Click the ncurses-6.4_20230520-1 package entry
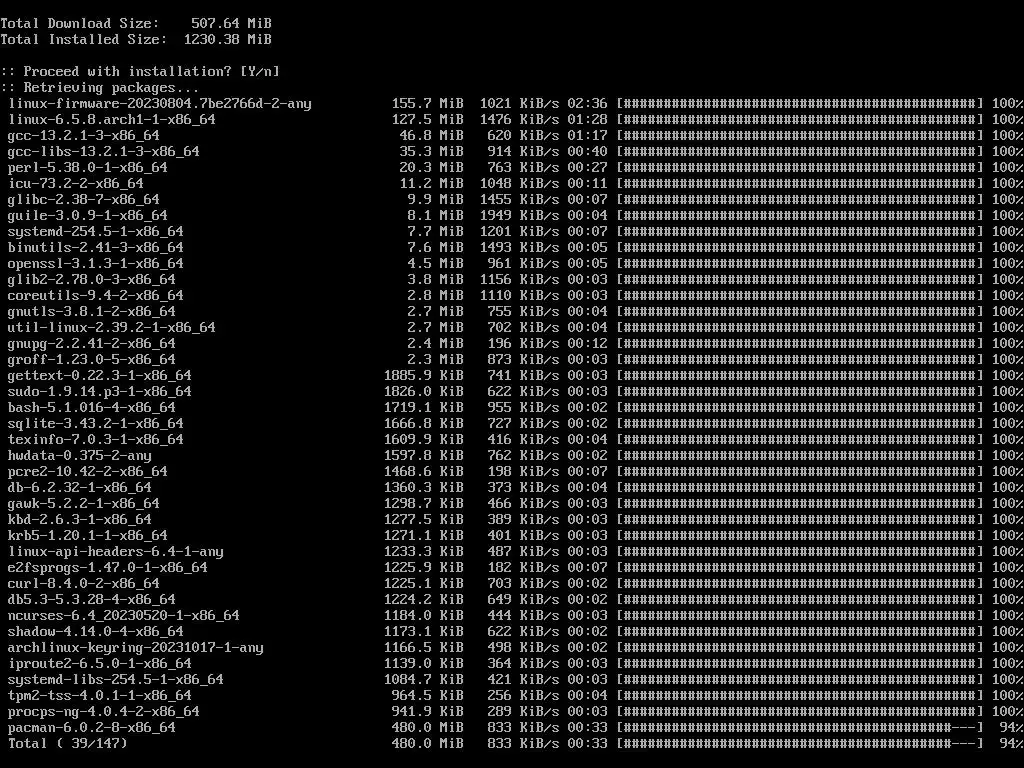 [123, 615]
